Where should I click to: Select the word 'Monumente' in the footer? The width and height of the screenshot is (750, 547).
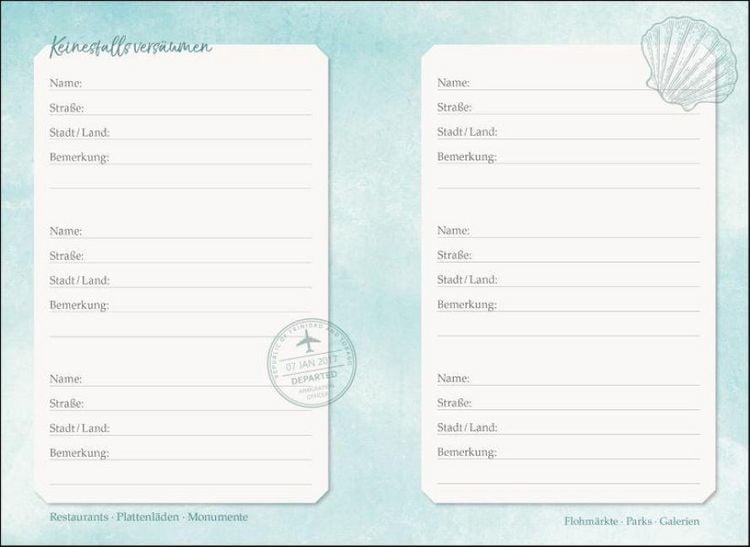pyautogui.click(x=218, y=517)
